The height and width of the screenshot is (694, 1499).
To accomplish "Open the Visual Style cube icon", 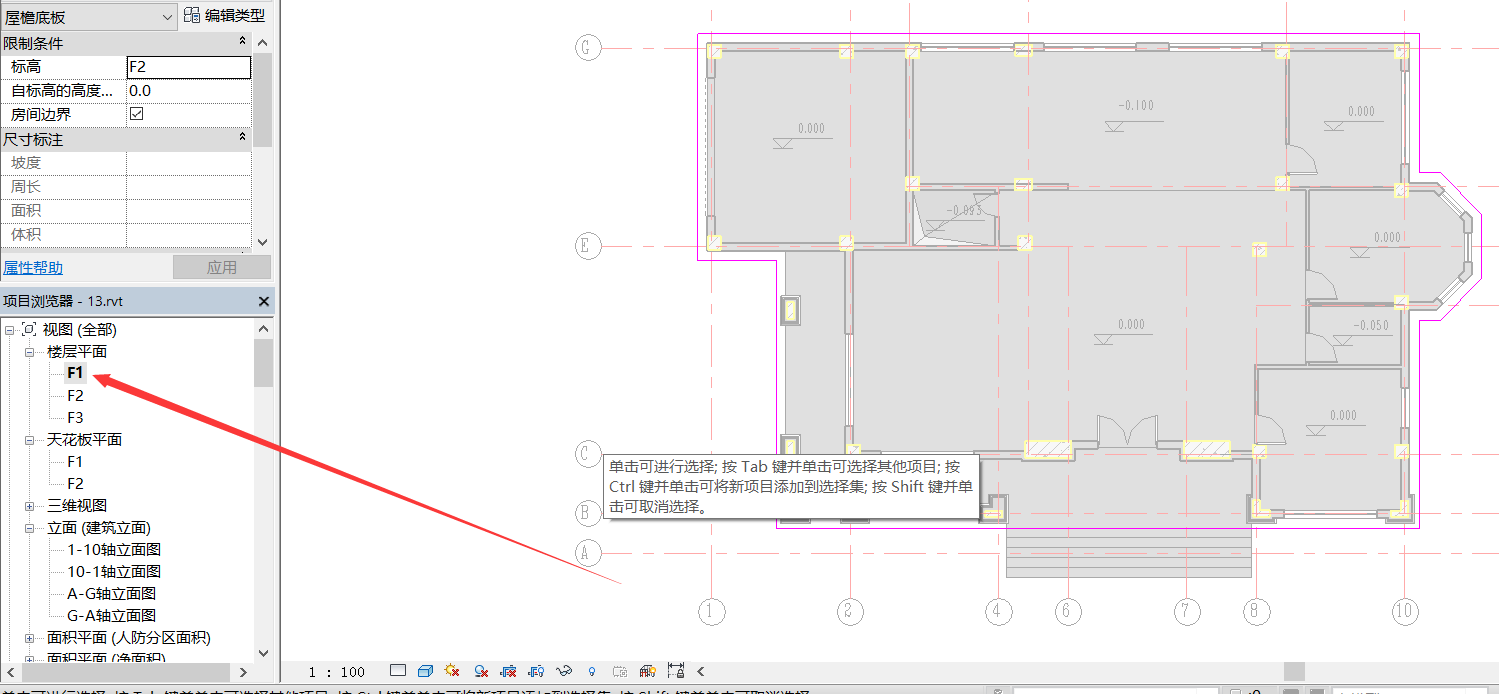I will 425,671.
